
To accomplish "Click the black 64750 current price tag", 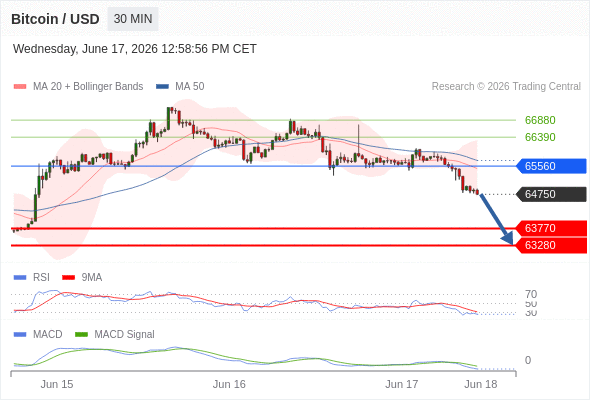I will (551, 194).
